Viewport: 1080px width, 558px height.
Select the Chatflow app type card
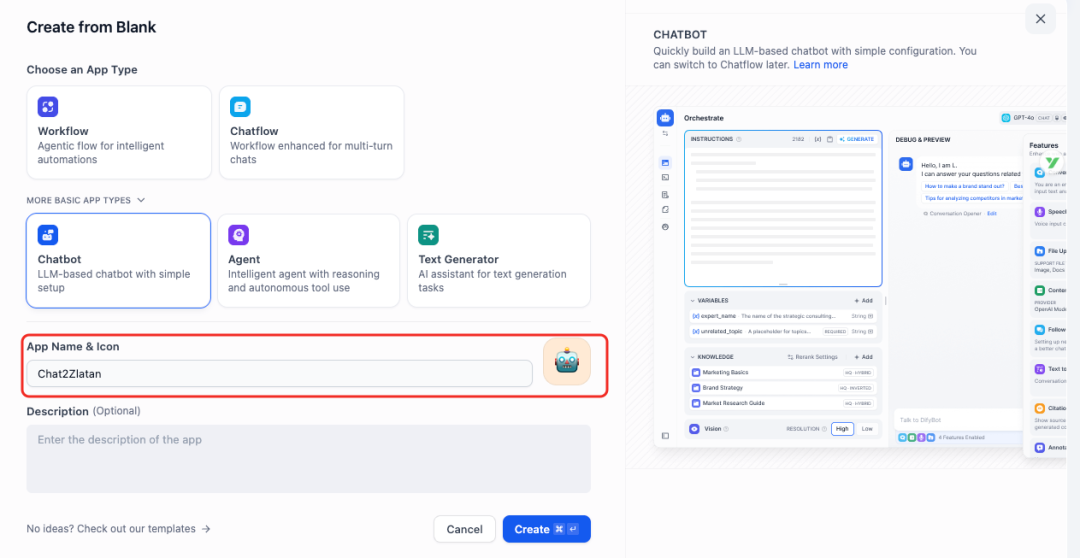coord(312,132)
